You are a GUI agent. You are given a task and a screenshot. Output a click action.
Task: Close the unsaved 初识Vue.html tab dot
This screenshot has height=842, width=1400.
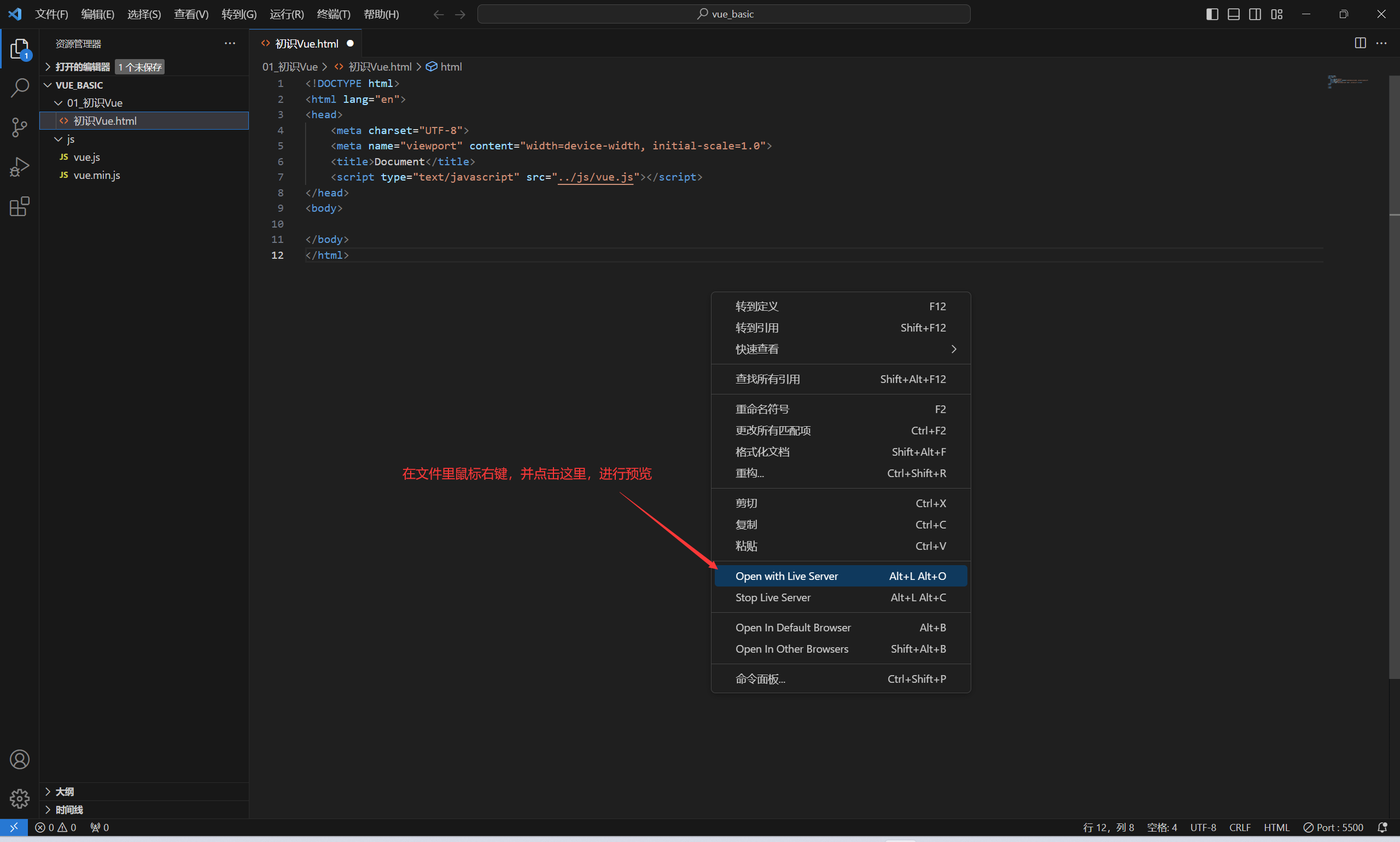pos(350,43)
